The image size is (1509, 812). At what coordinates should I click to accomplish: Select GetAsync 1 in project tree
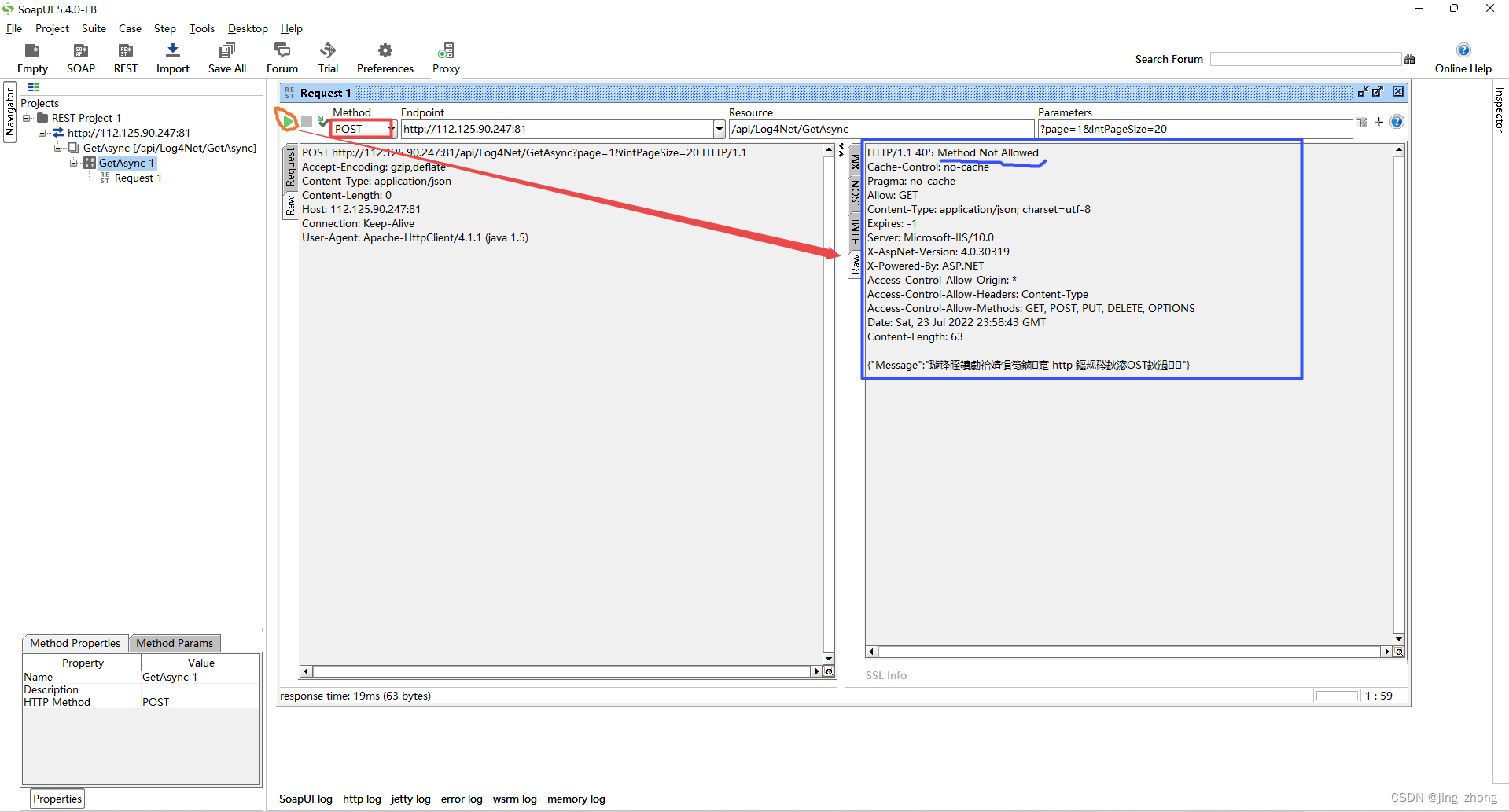pyautogui.click(x=126, y=163)
